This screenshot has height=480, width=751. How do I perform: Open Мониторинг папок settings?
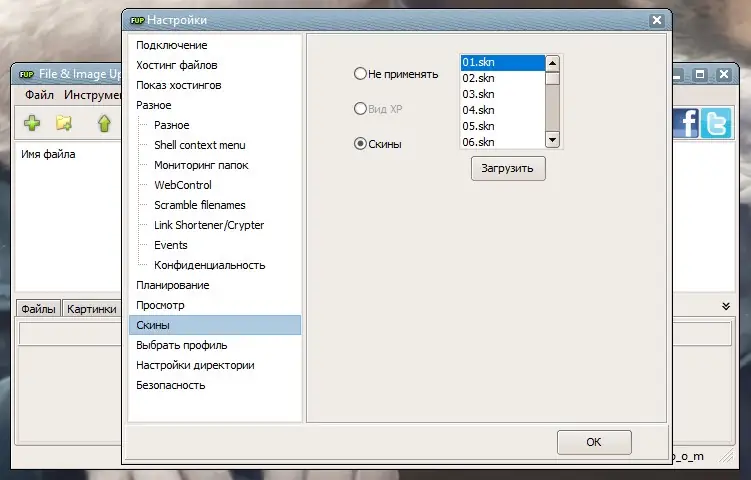pos(201,165)
